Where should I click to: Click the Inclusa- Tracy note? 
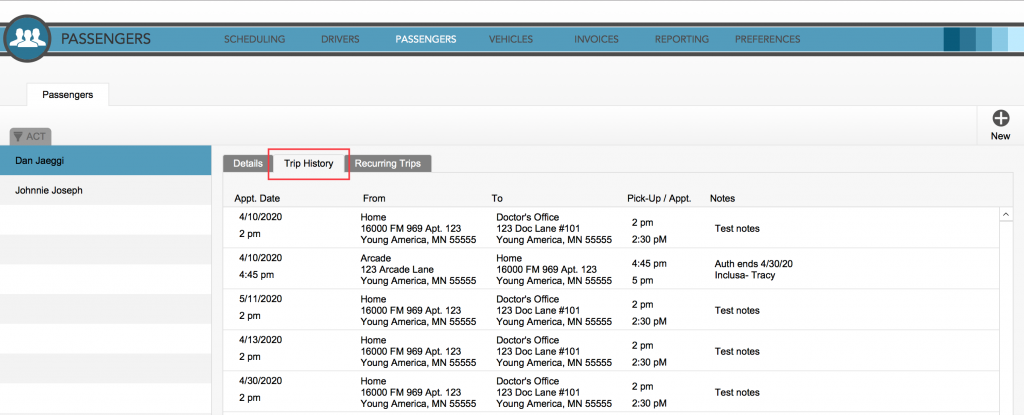tap(744, 275)
